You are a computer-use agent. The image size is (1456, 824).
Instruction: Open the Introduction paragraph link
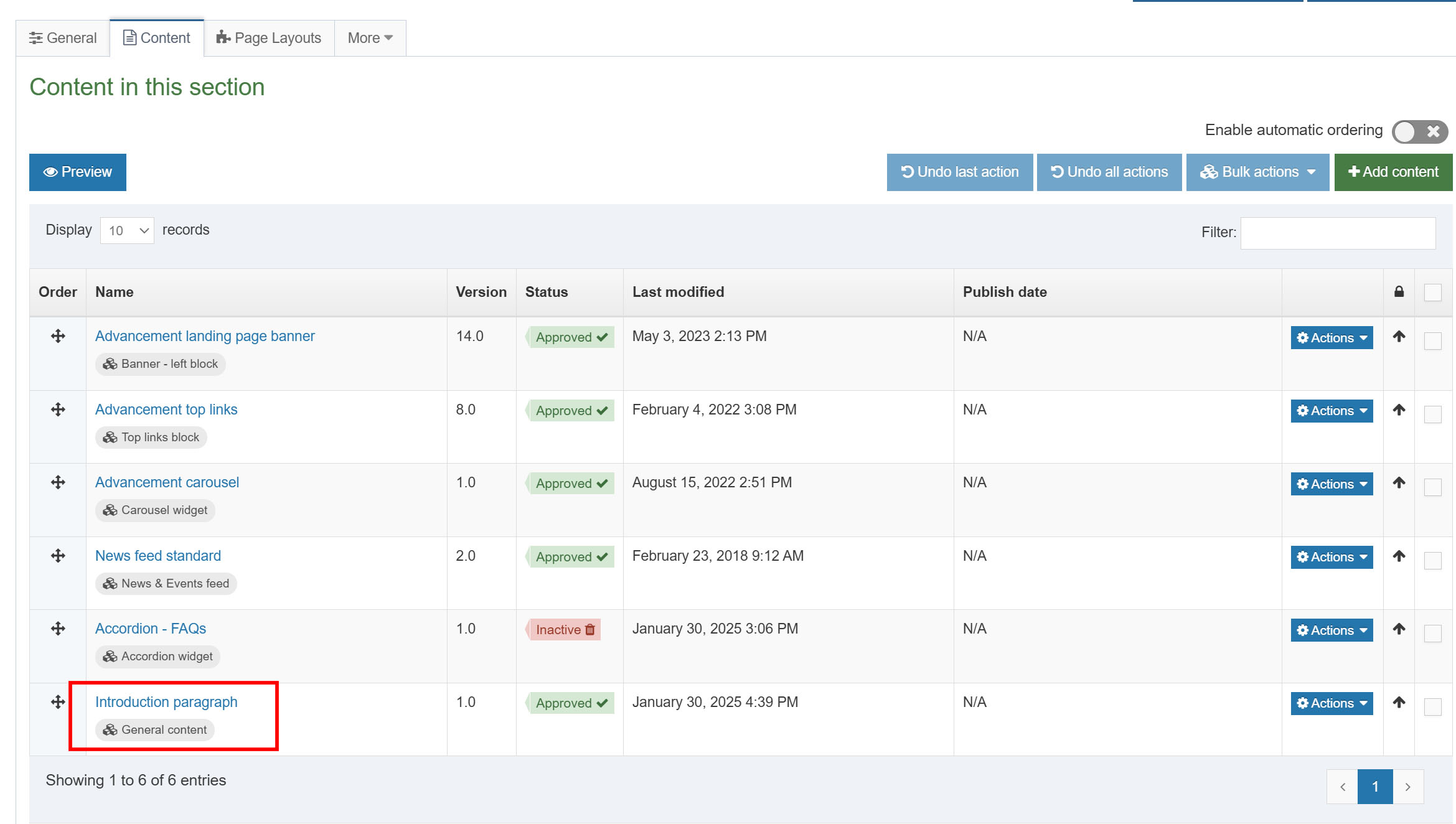click(x=166, y=702)
